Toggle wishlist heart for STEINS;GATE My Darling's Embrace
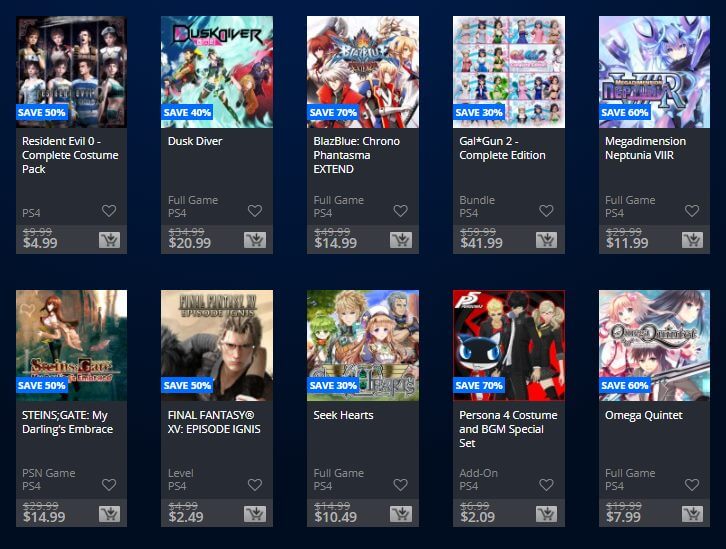The height and width of the screenshot is (549, 726). pos(109,485)
